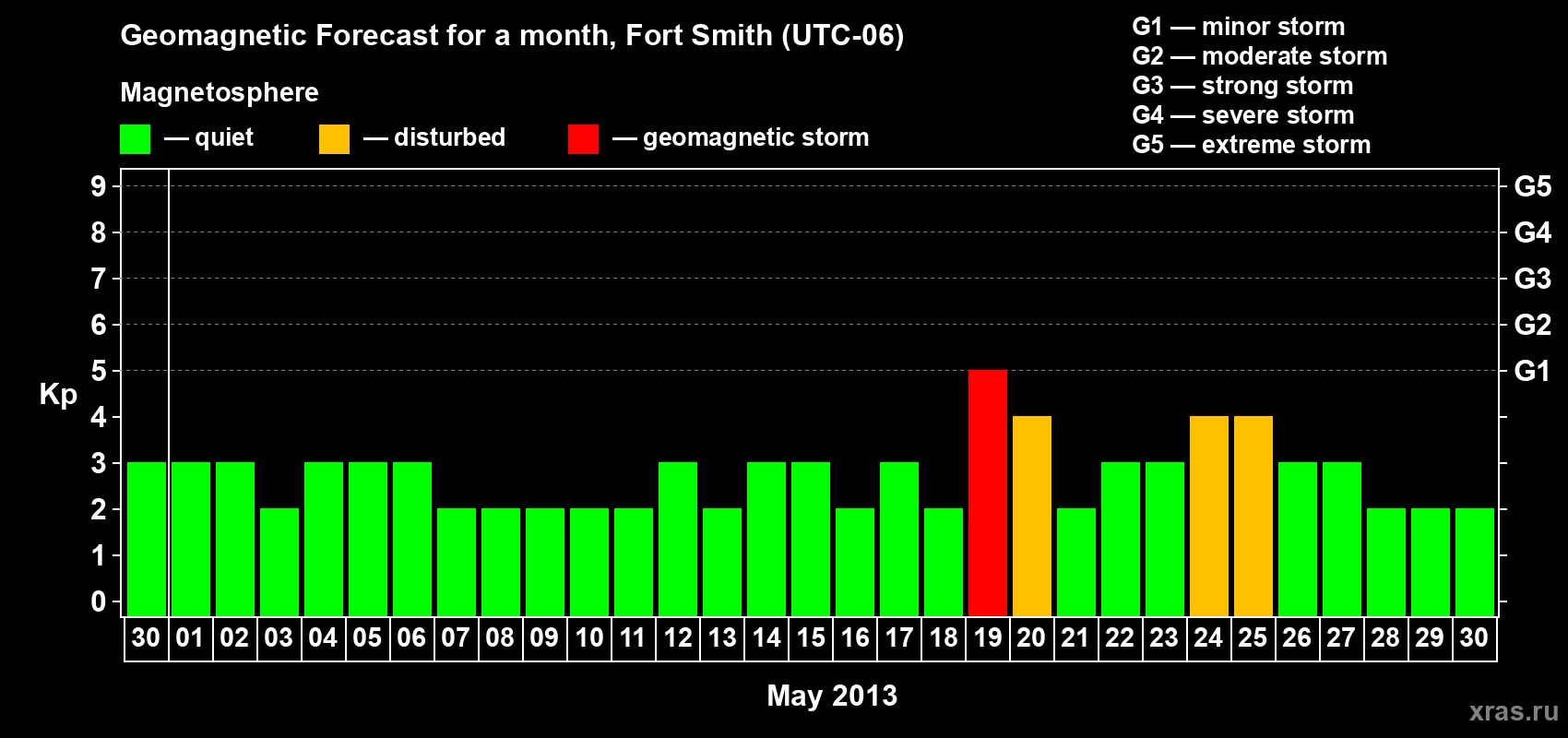The width and height of the screenshot is (1568, 738).
Task: Select the date label 22
Action: tap(1120, 637)
